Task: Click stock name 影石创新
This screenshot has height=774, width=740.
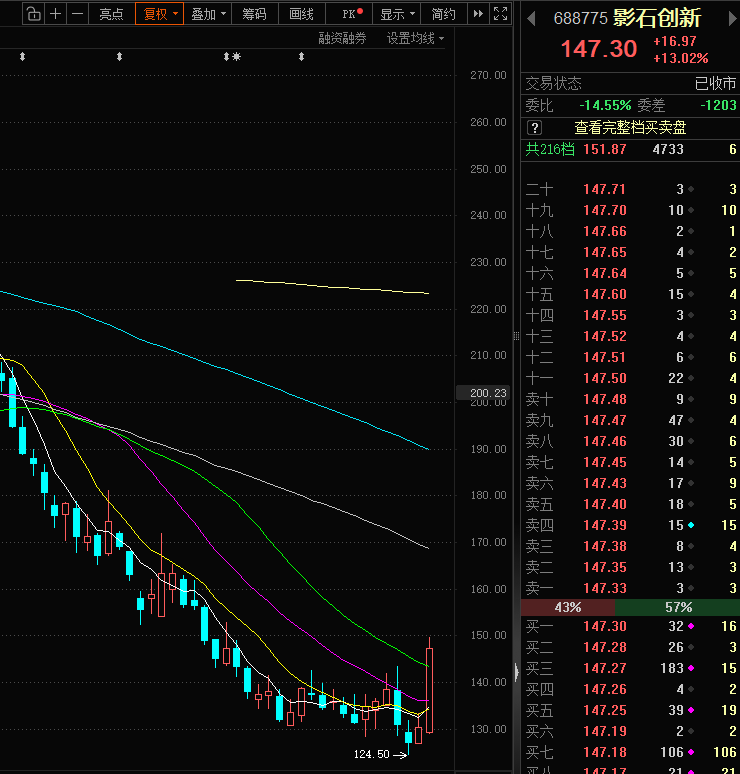Action: [657, 18]
